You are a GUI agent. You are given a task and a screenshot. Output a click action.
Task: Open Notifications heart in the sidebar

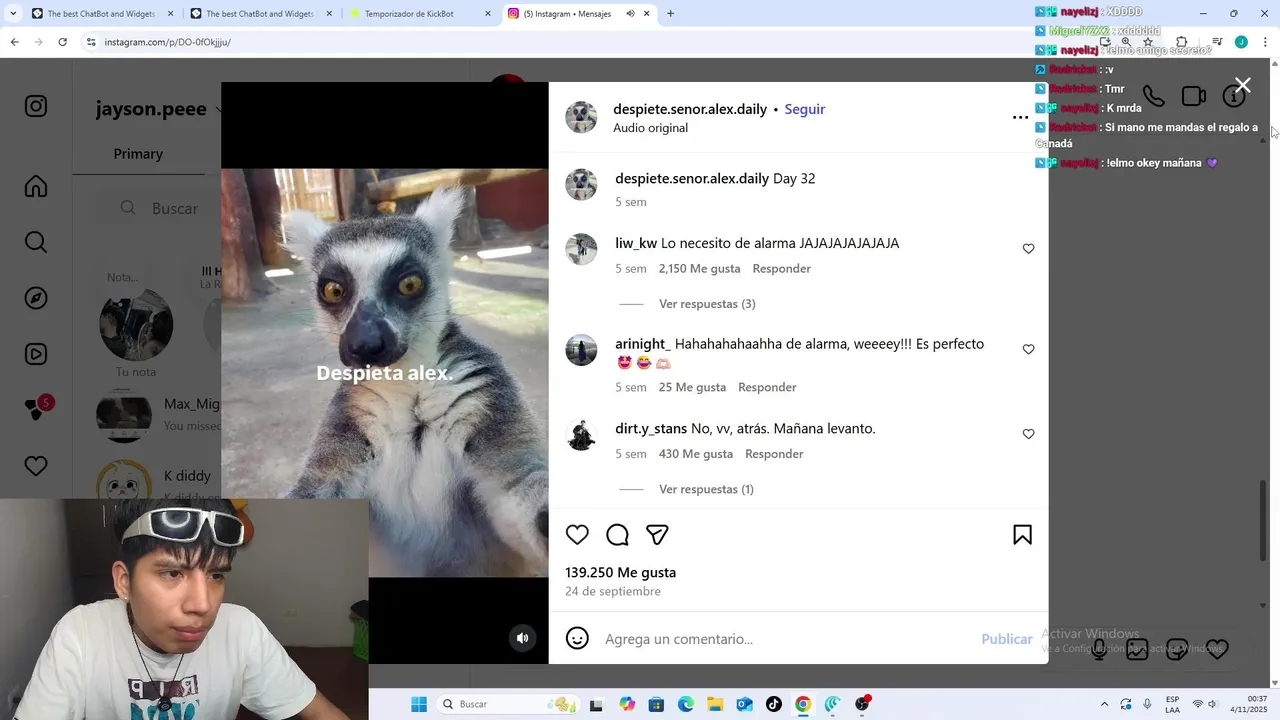click(x=36, y=466)
